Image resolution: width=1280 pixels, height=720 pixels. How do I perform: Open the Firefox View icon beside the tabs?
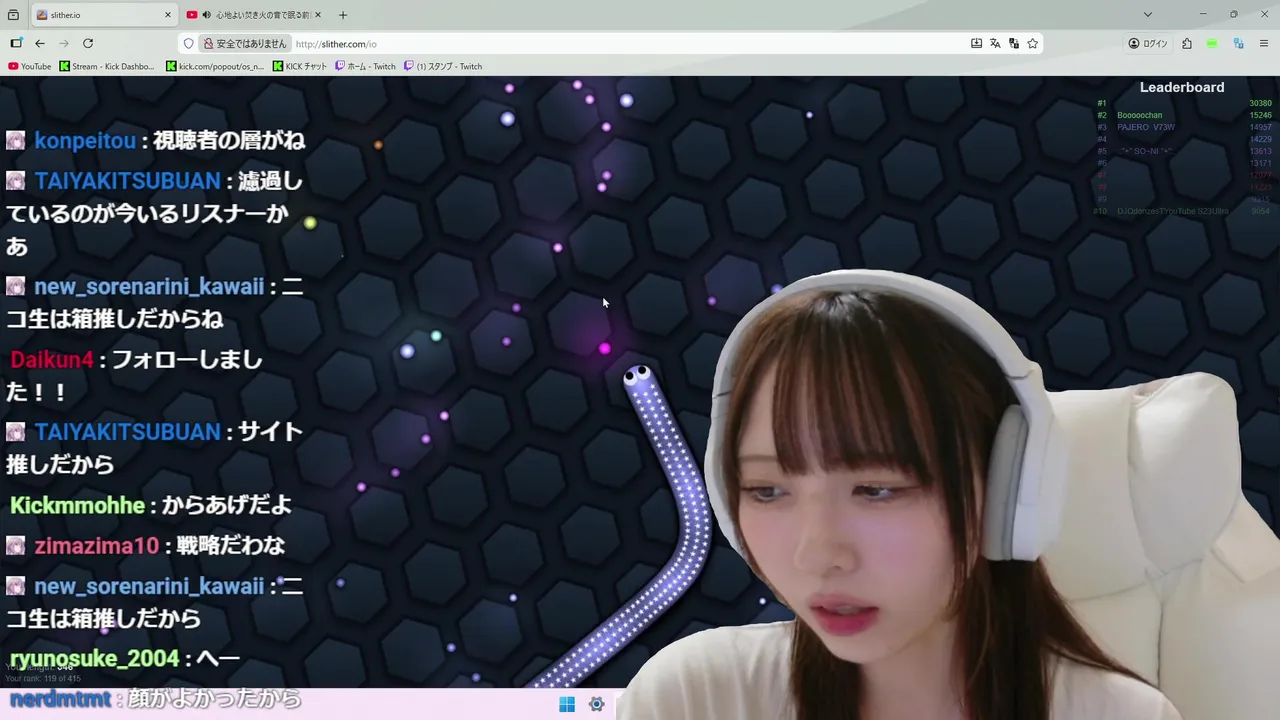point(13,15)
